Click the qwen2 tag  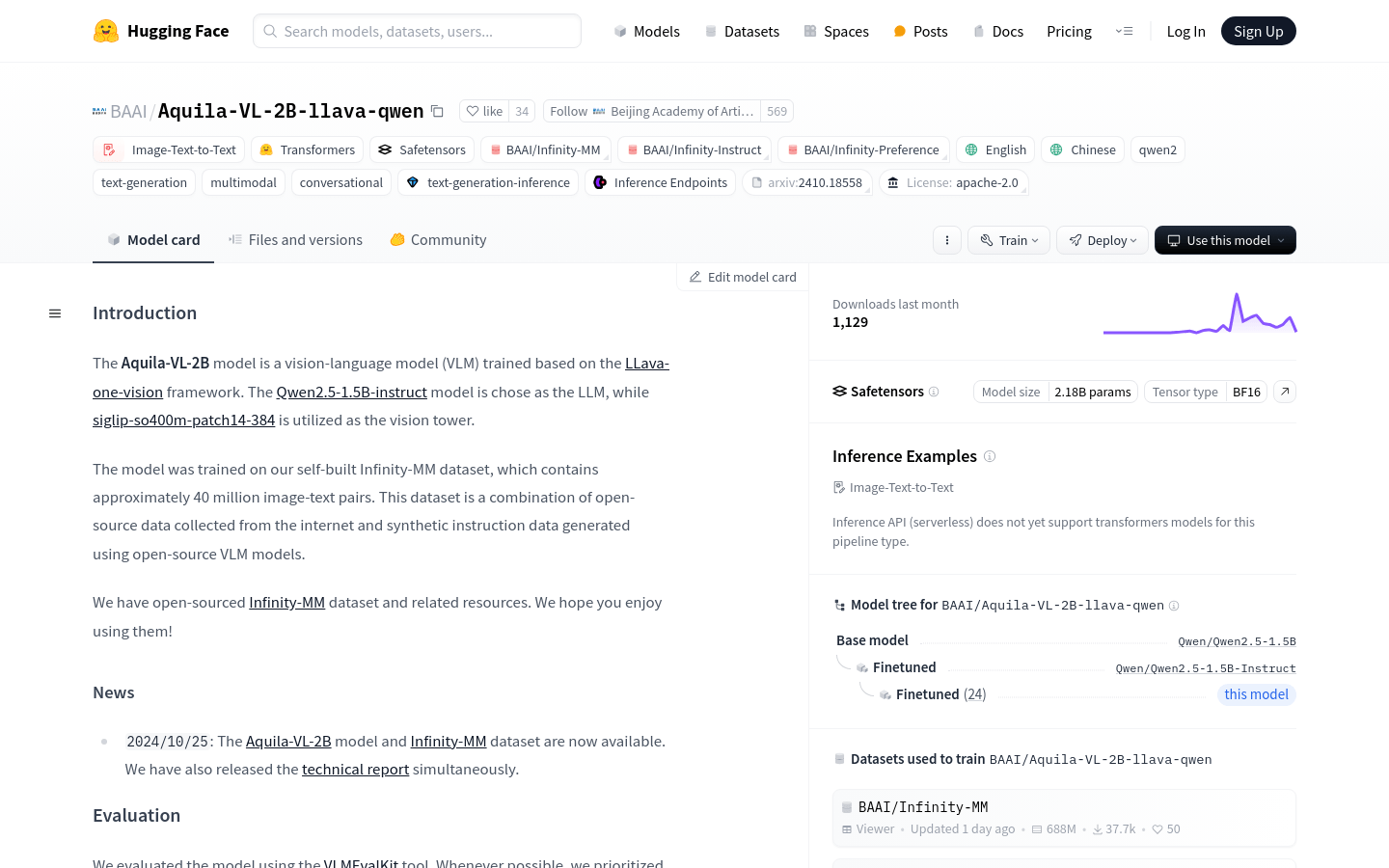[x=1157, y=149]
